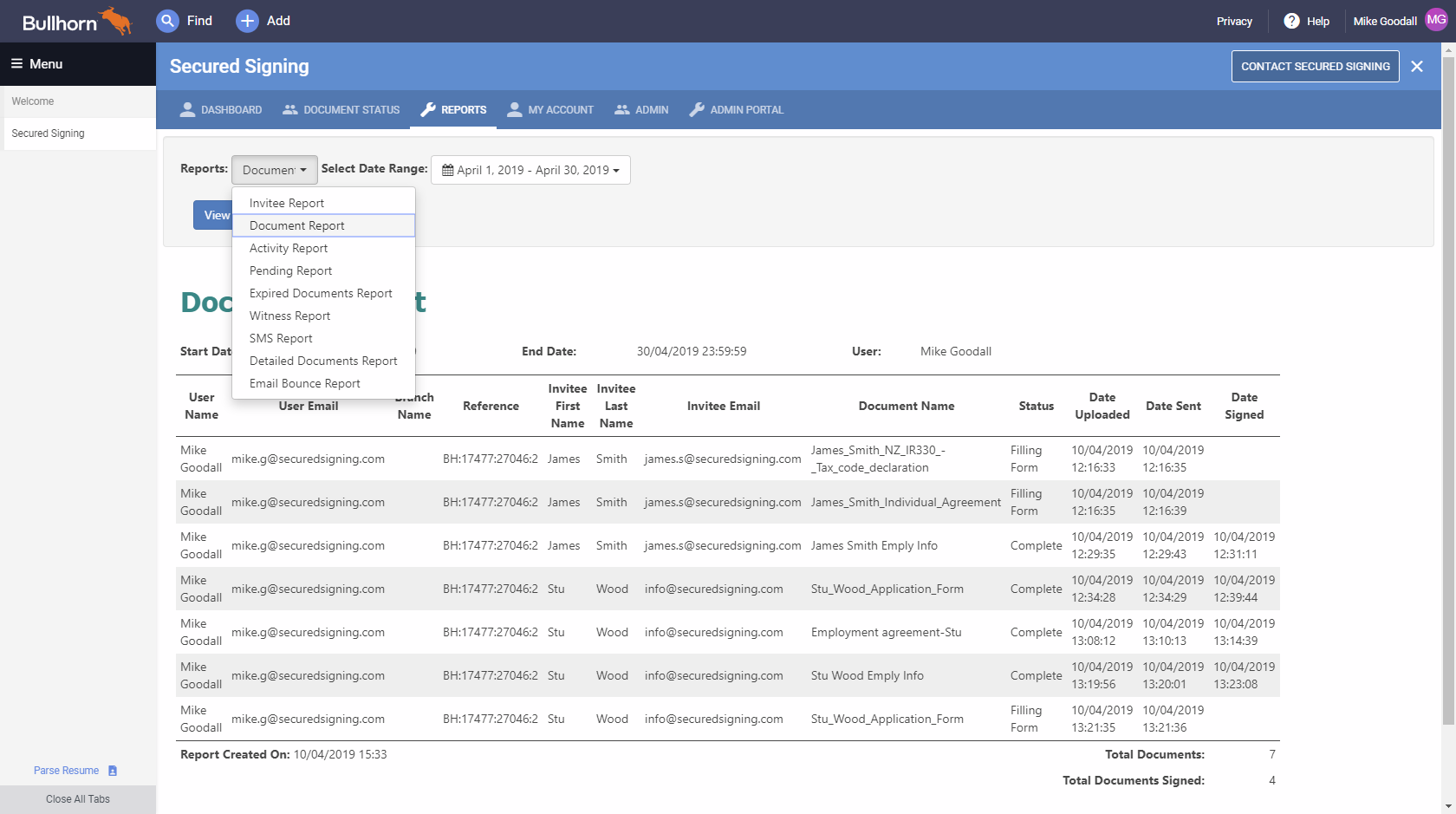1456x814 pixels.
Task: Click the Contact Secured Signing button
Action: (1315, 66)
